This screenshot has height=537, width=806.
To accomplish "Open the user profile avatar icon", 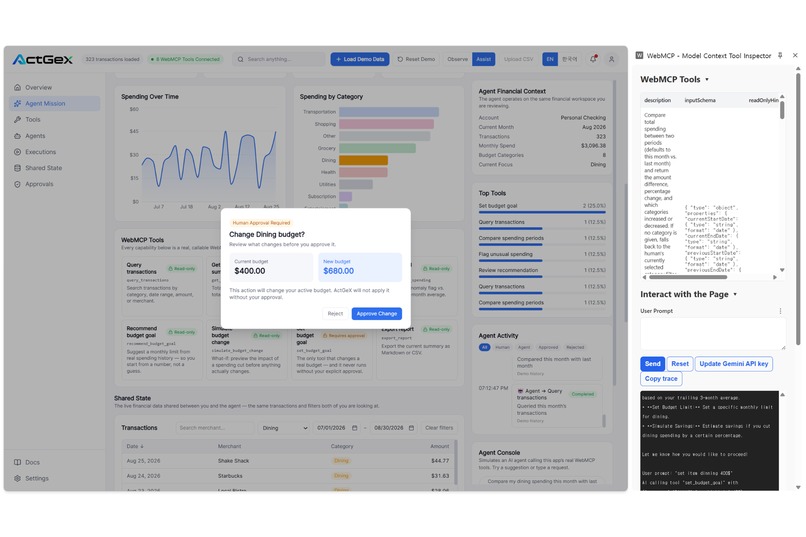I will (611, 59).
